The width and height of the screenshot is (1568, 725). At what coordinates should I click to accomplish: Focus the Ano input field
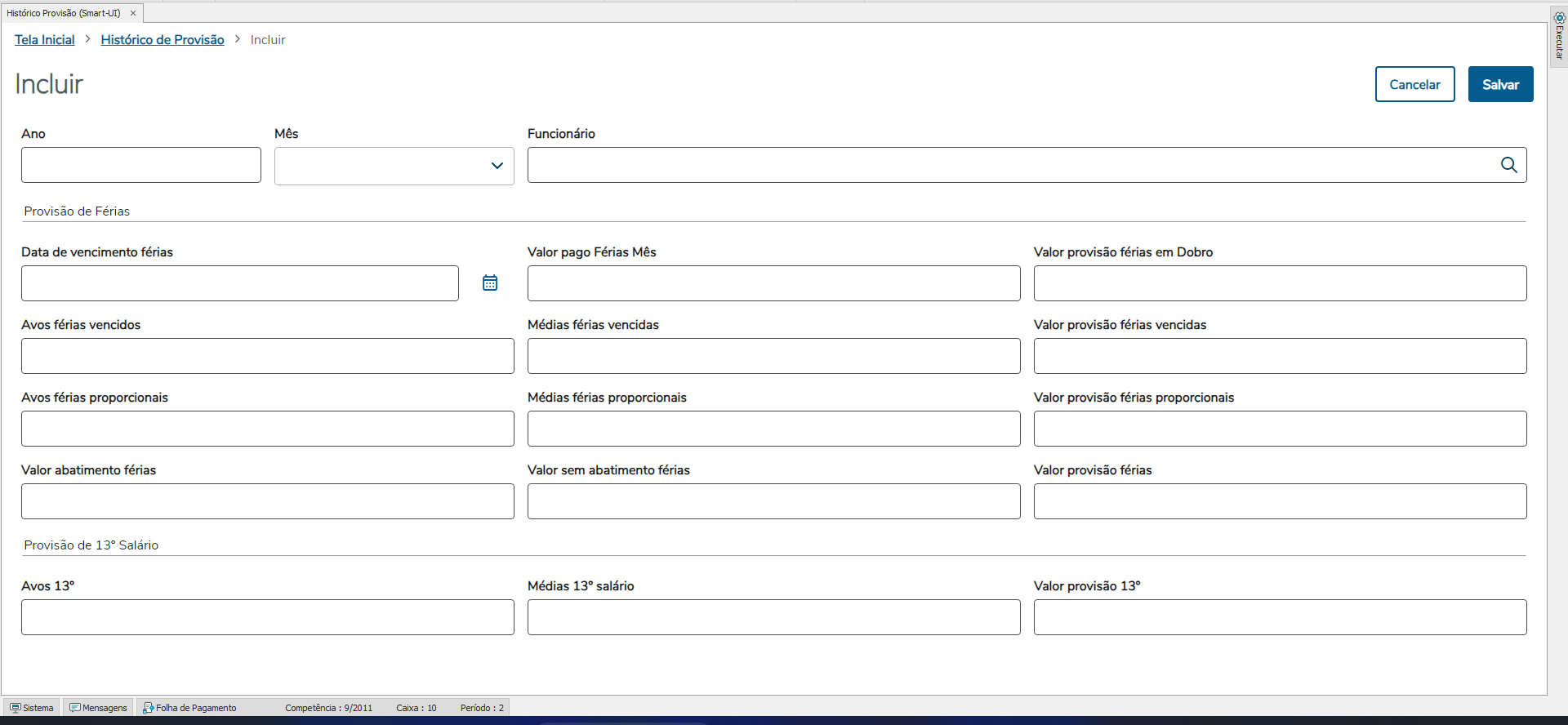click(141, 165)
